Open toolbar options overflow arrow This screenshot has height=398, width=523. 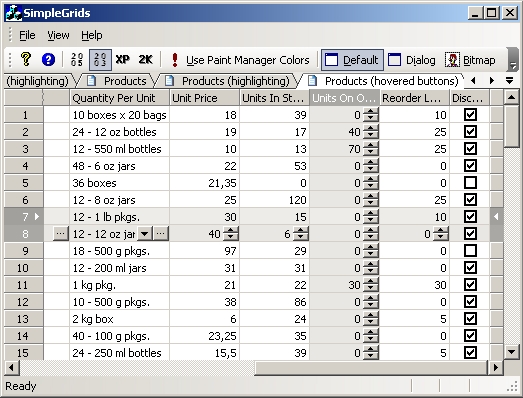pyautogui.click(x=513, y=60)
